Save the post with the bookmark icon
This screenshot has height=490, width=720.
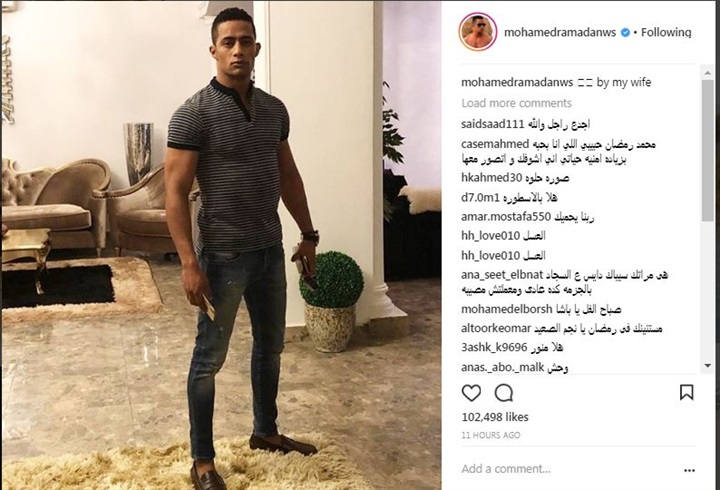pos(686,393)
